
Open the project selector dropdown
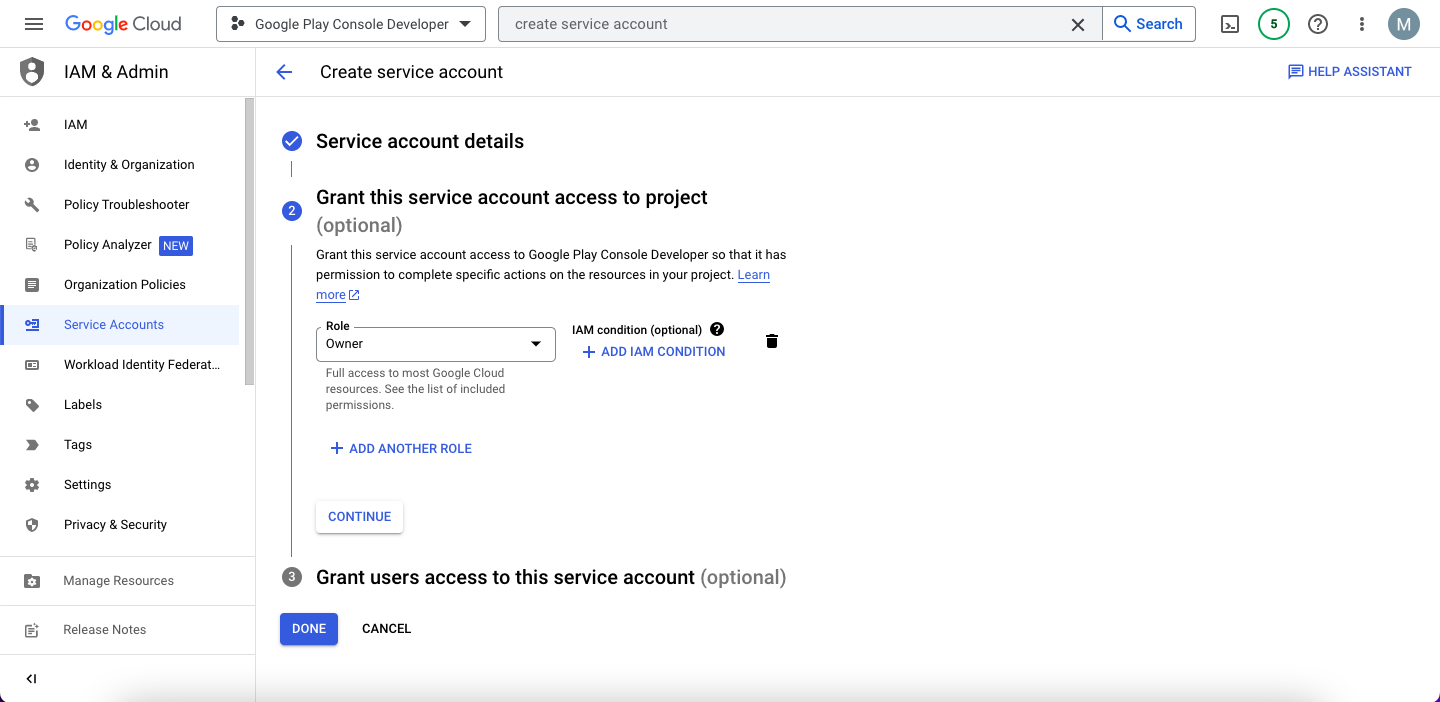351,24
